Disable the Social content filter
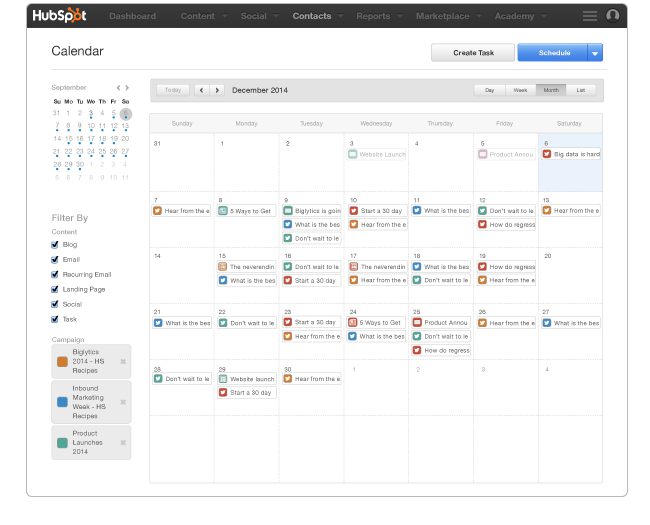 point(55,304)
